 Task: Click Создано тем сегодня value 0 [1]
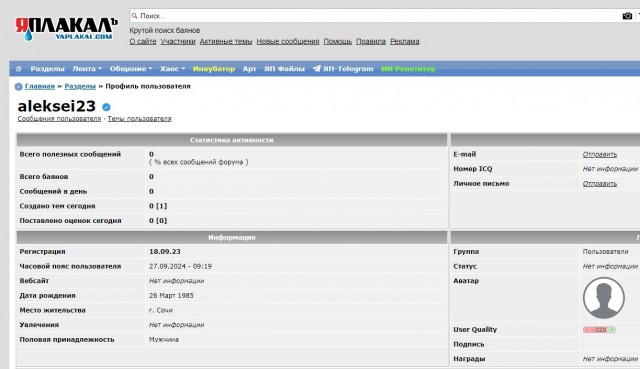tap(158, 206)
